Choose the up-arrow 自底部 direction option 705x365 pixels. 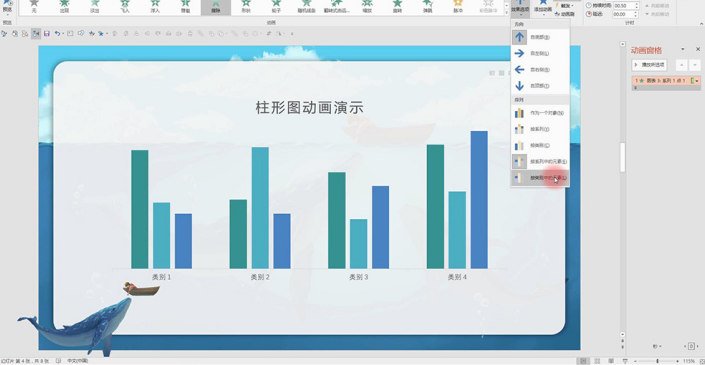[x=540, y=37]
